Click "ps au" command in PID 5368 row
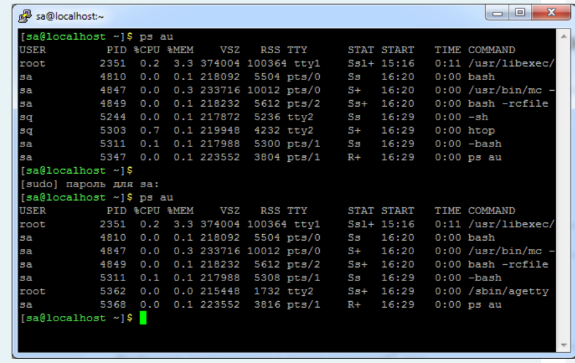575x363 pixels. click(485, 305)
